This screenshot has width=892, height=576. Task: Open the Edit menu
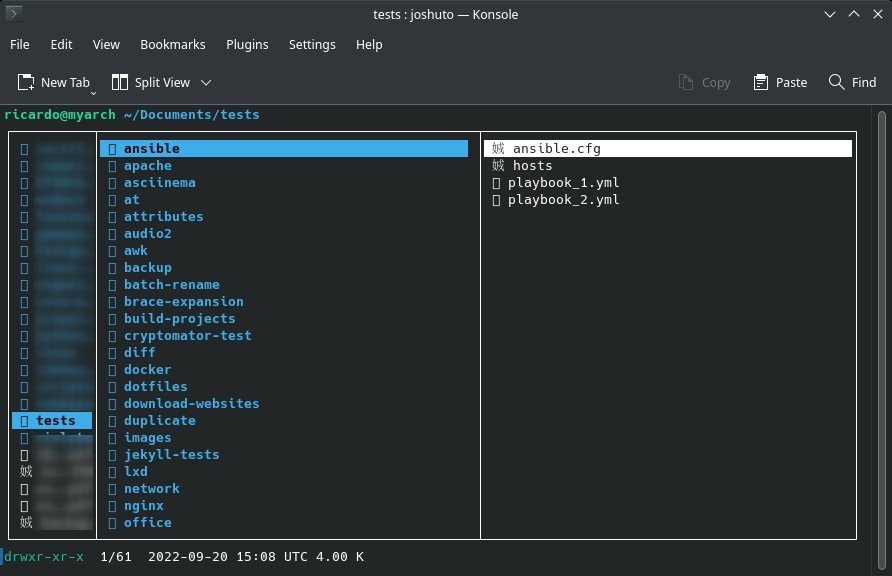click(61, 44)
